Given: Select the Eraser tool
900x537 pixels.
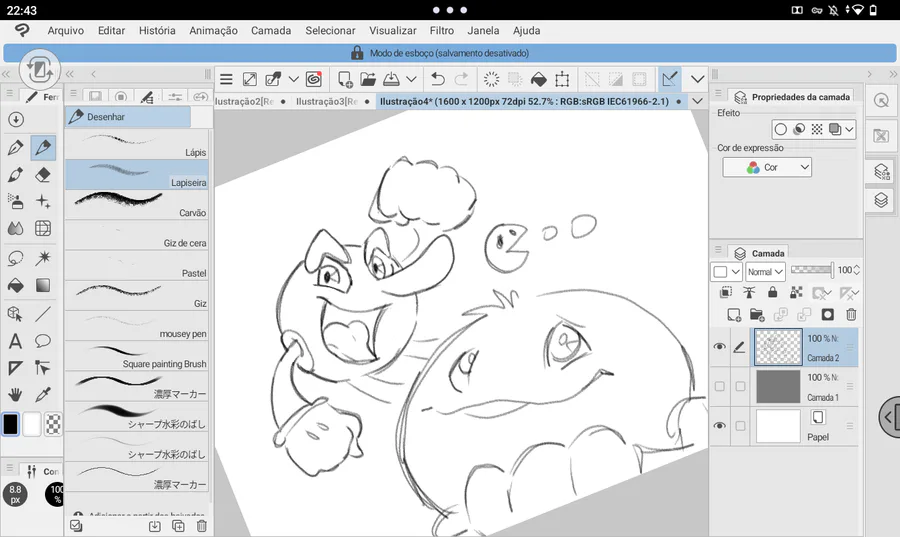Looking at the screenshot, I should [43, 175].
